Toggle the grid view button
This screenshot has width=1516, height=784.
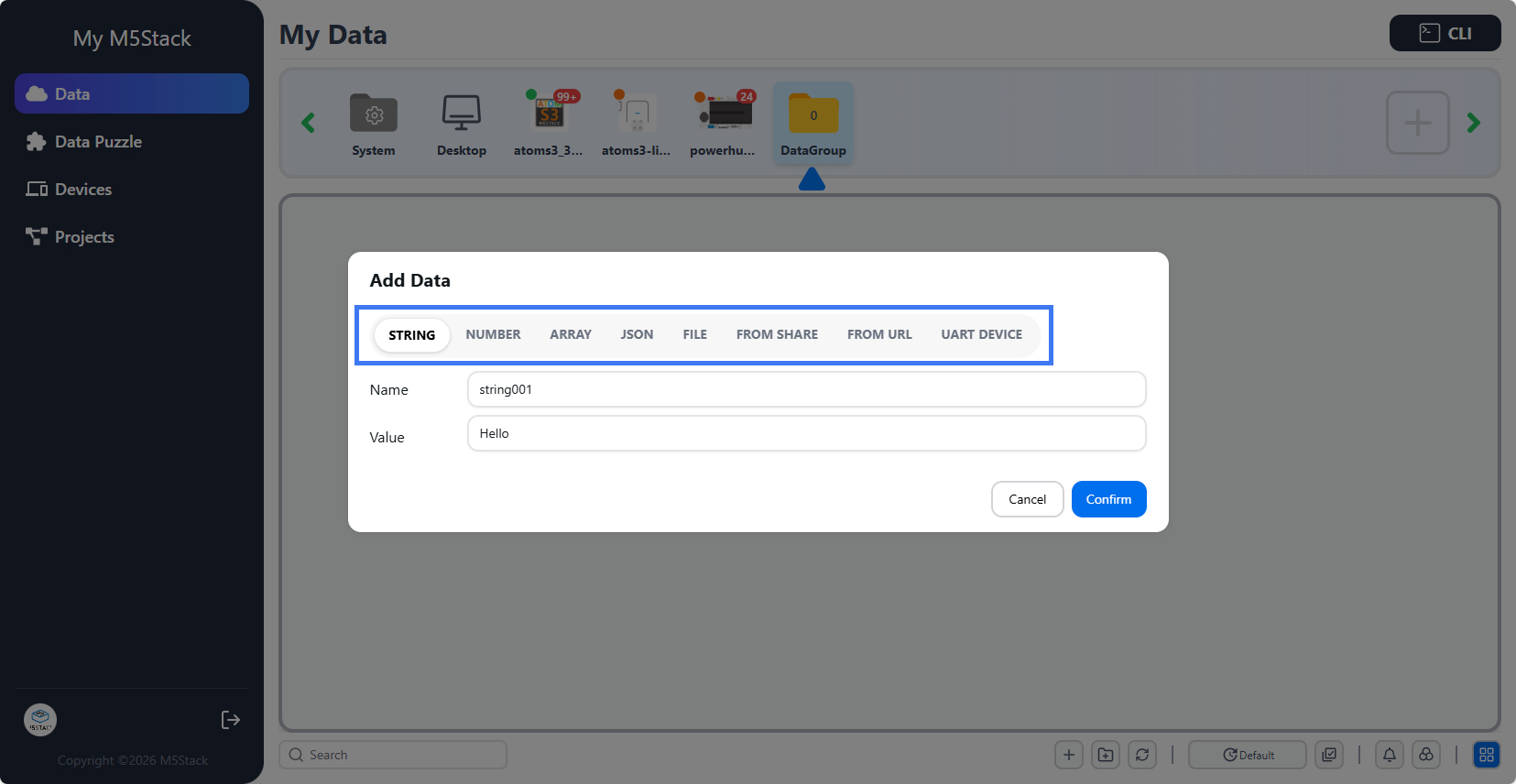pyautogui.click(x=1486, y=755)
